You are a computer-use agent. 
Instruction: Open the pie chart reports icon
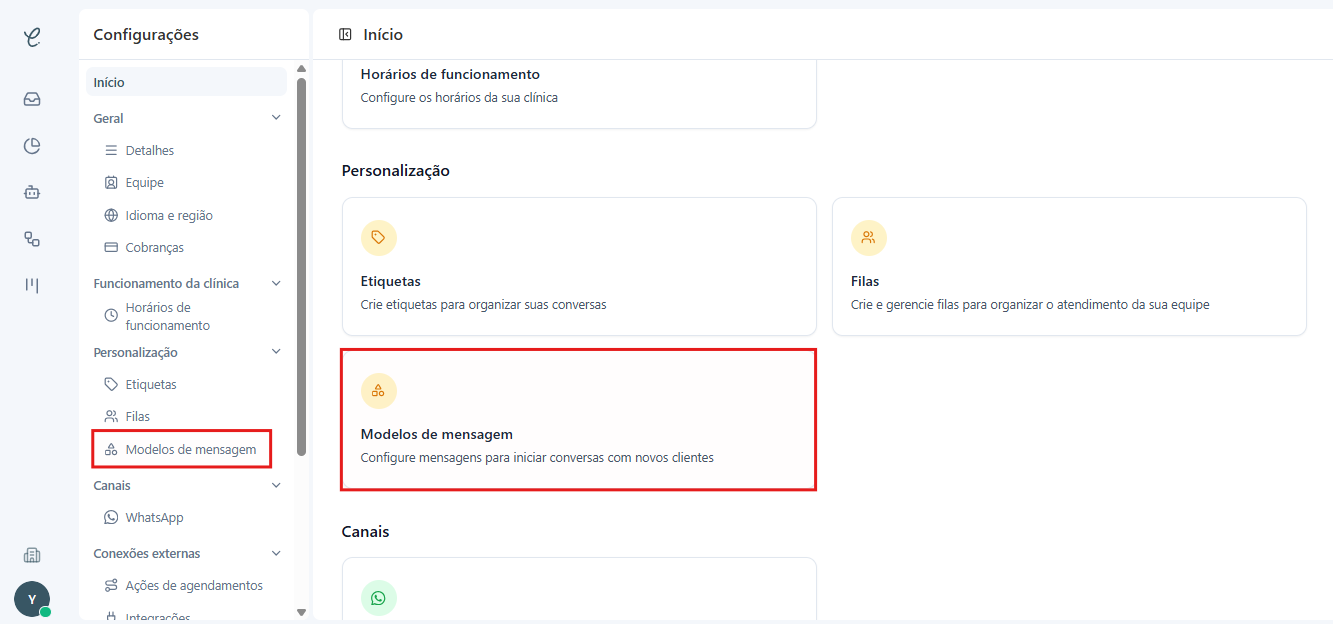32,146
